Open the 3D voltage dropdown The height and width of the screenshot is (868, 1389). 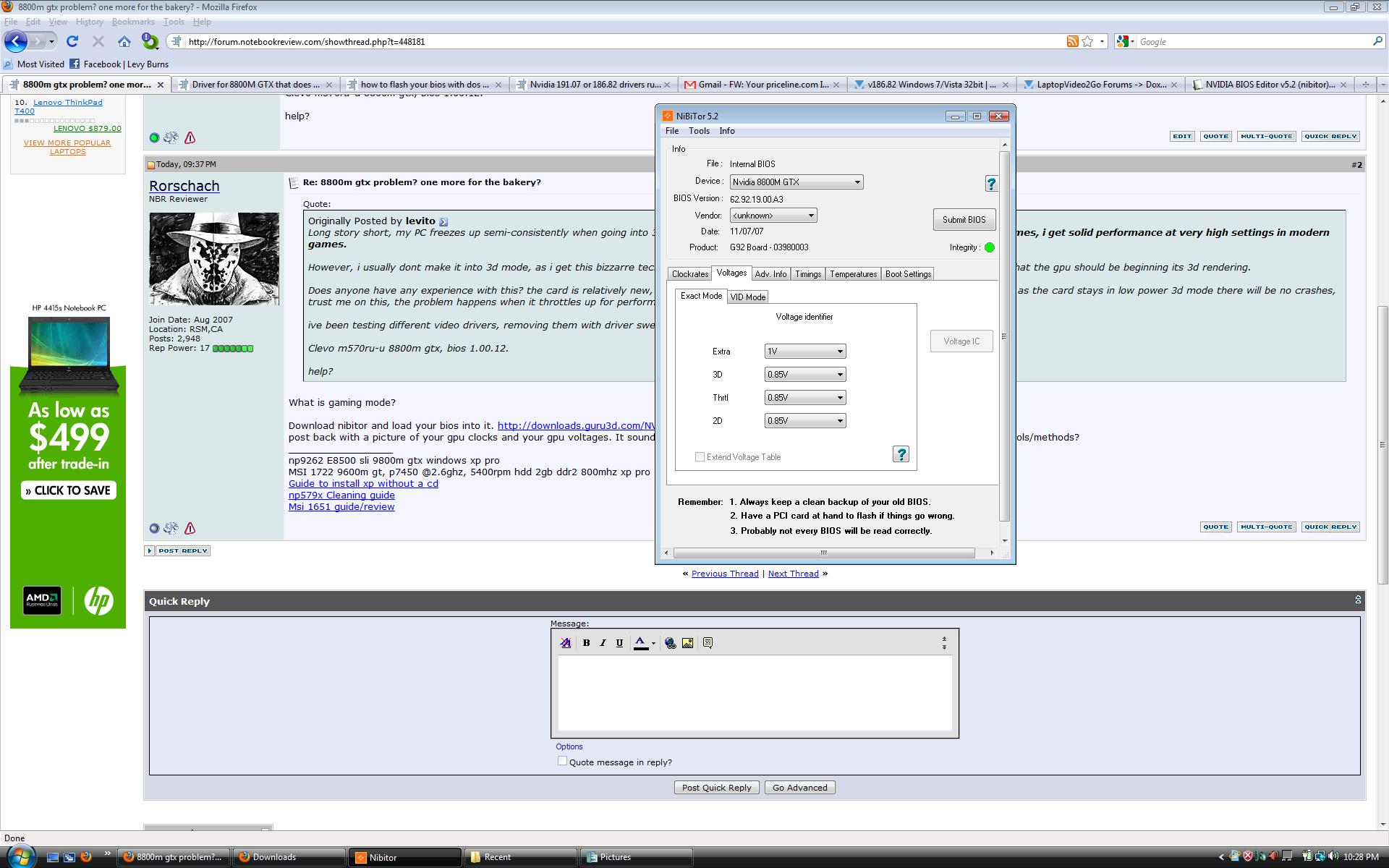click(x=804, y=375)
